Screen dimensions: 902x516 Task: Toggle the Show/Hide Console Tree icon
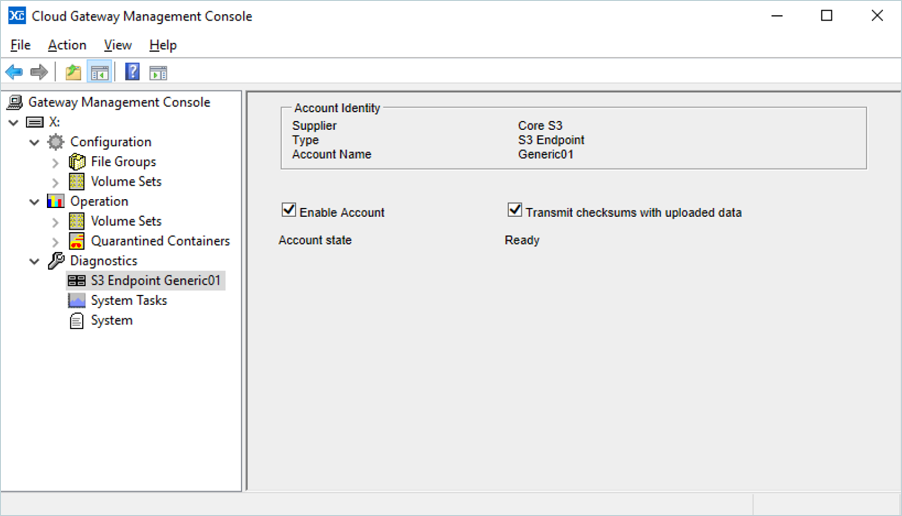pos(99,72)
